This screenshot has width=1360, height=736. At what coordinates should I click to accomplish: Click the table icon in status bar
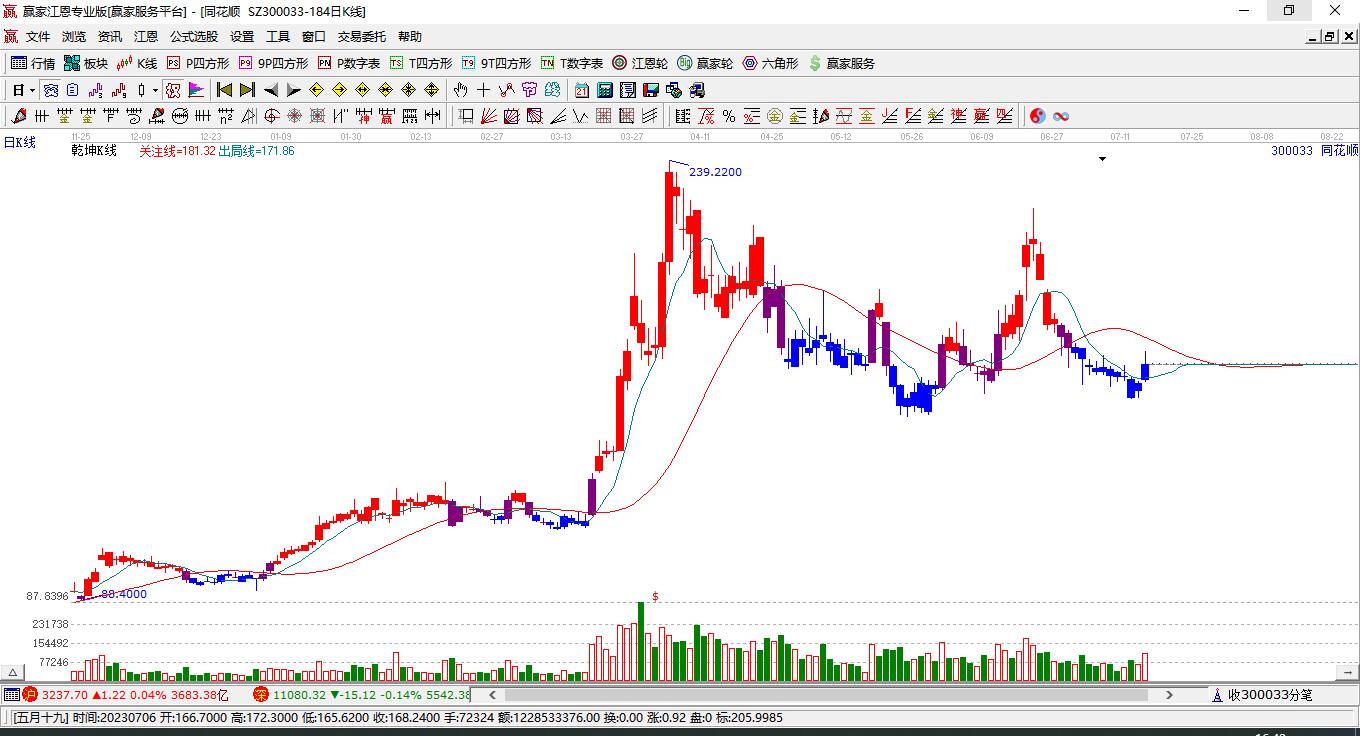12,695
